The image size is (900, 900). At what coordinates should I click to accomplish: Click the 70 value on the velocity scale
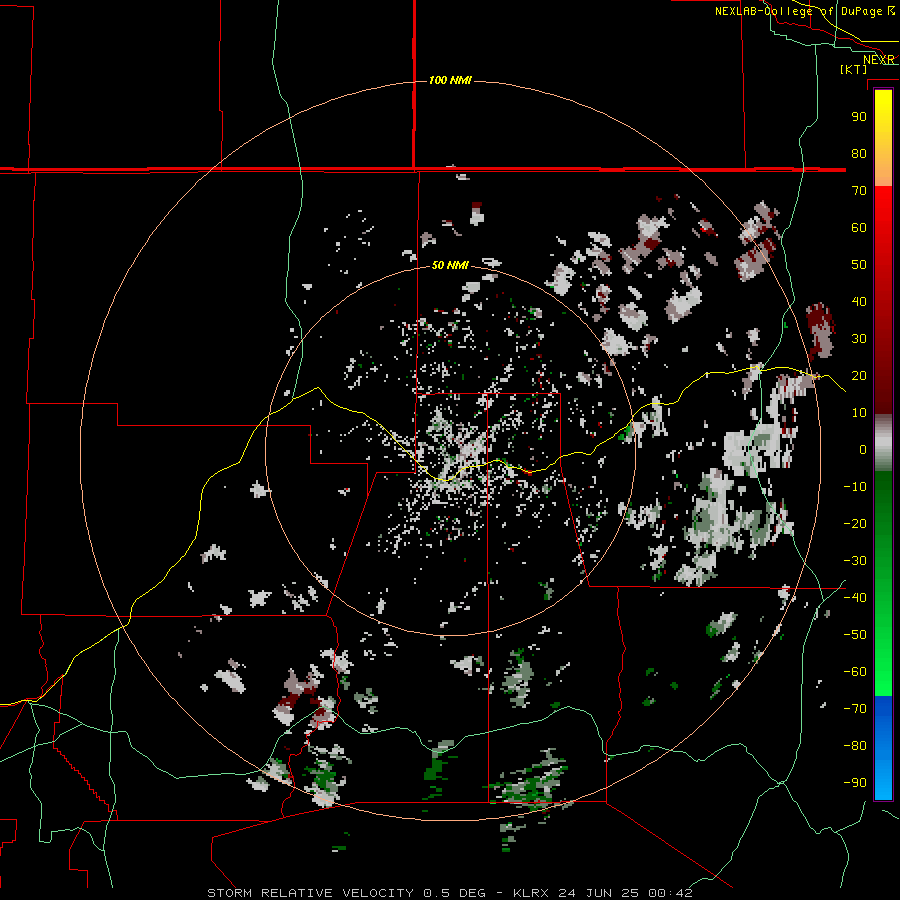859,191
